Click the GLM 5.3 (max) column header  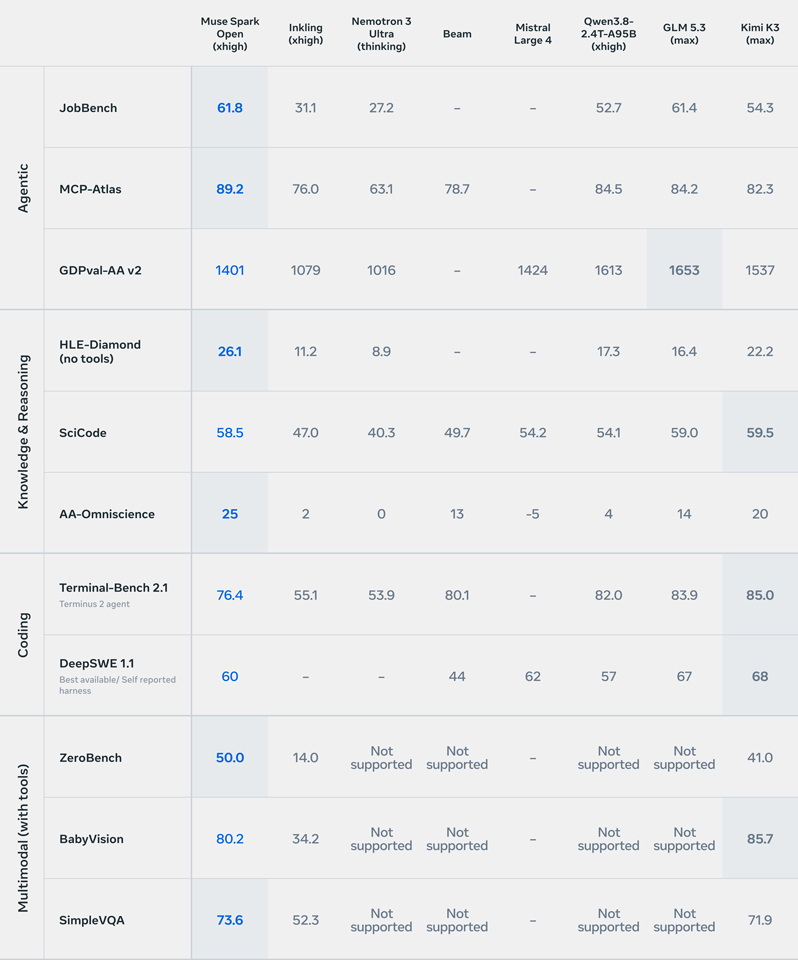pyautogui.click(x=684, y=34)
